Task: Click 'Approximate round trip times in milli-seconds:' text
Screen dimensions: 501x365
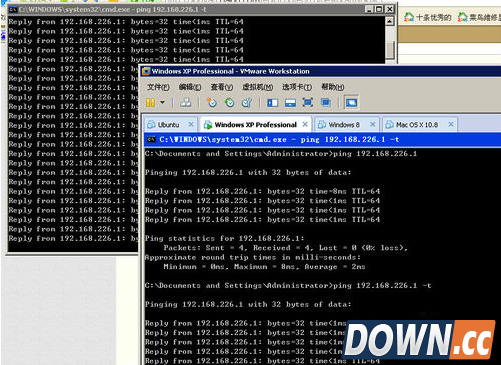Action: point(253,257)
